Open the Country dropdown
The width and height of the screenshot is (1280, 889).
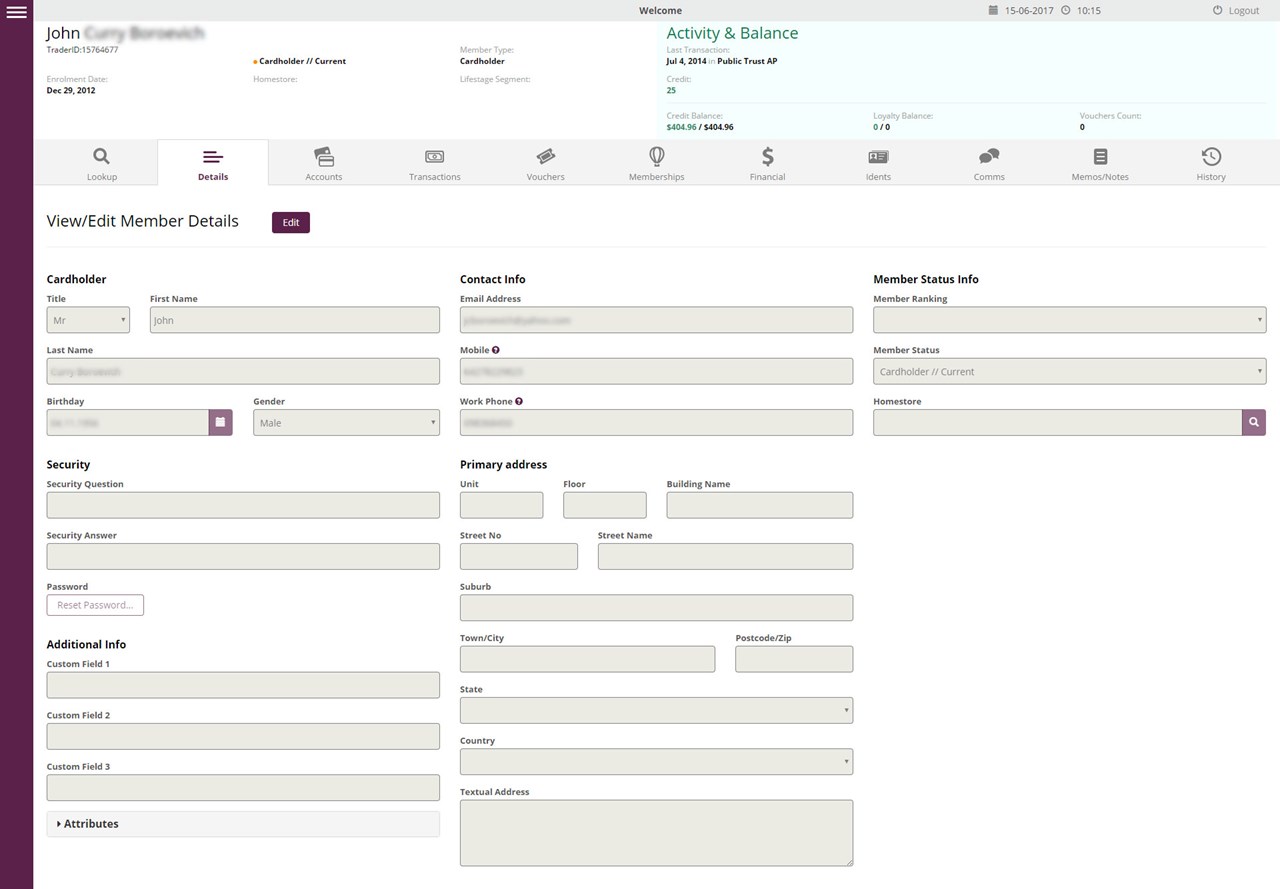tap(656, 762)
